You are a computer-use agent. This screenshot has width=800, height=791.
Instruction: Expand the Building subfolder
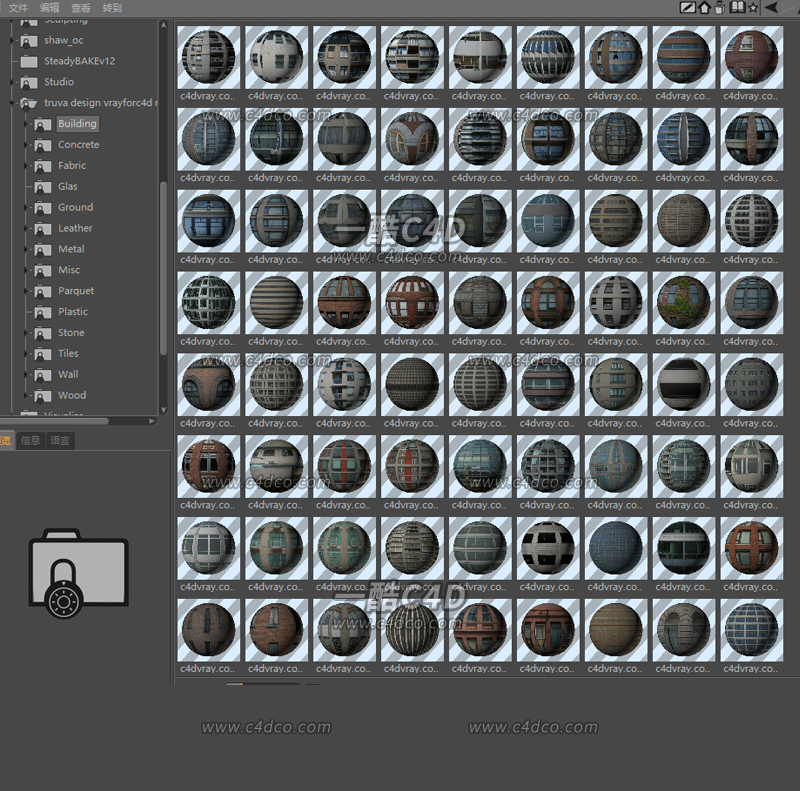(x=26, y=124)
